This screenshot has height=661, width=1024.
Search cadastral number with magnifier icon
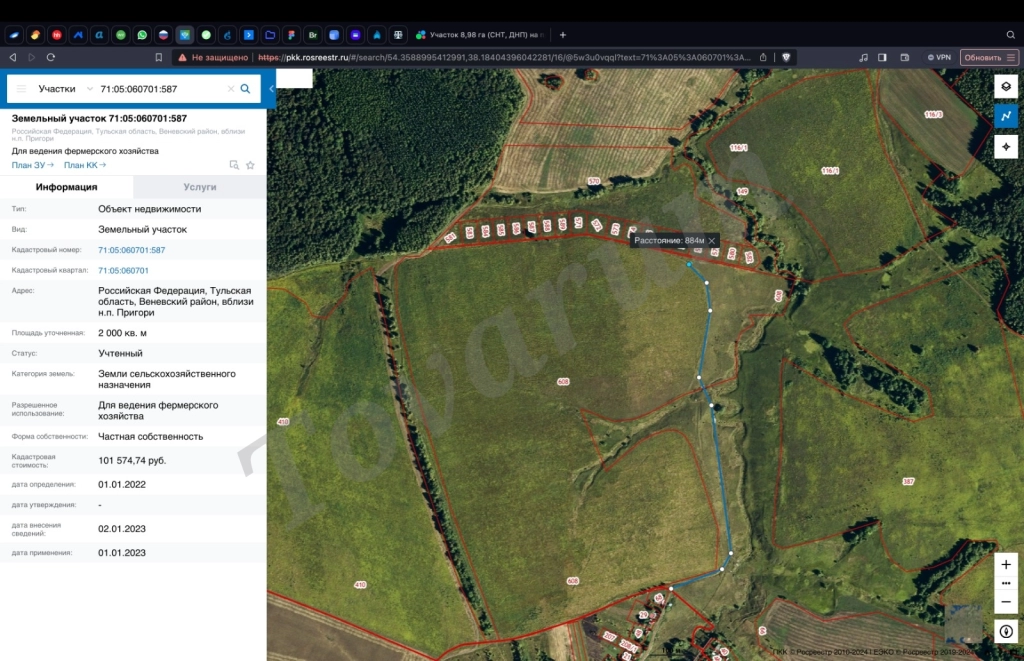click(246, 89)
